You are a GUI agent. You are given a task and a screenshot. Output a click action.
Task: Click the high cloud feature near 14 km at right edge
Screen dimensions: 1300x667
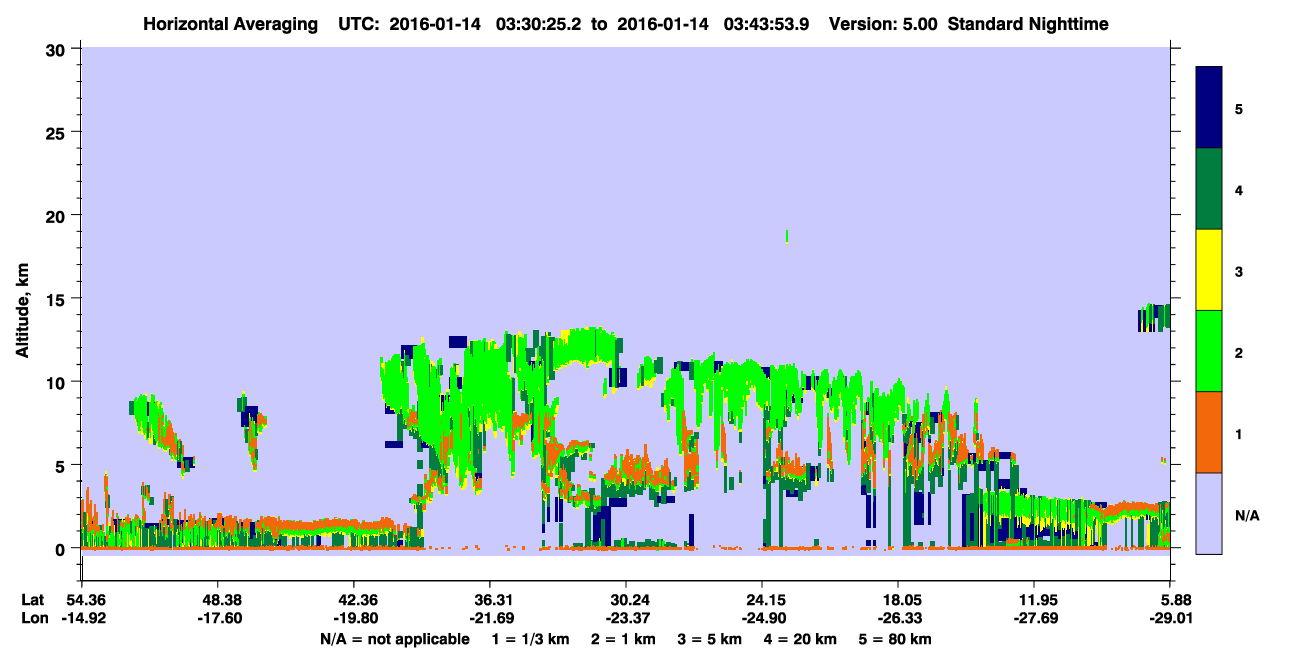pyautogui.click(x=1154, y=318)
